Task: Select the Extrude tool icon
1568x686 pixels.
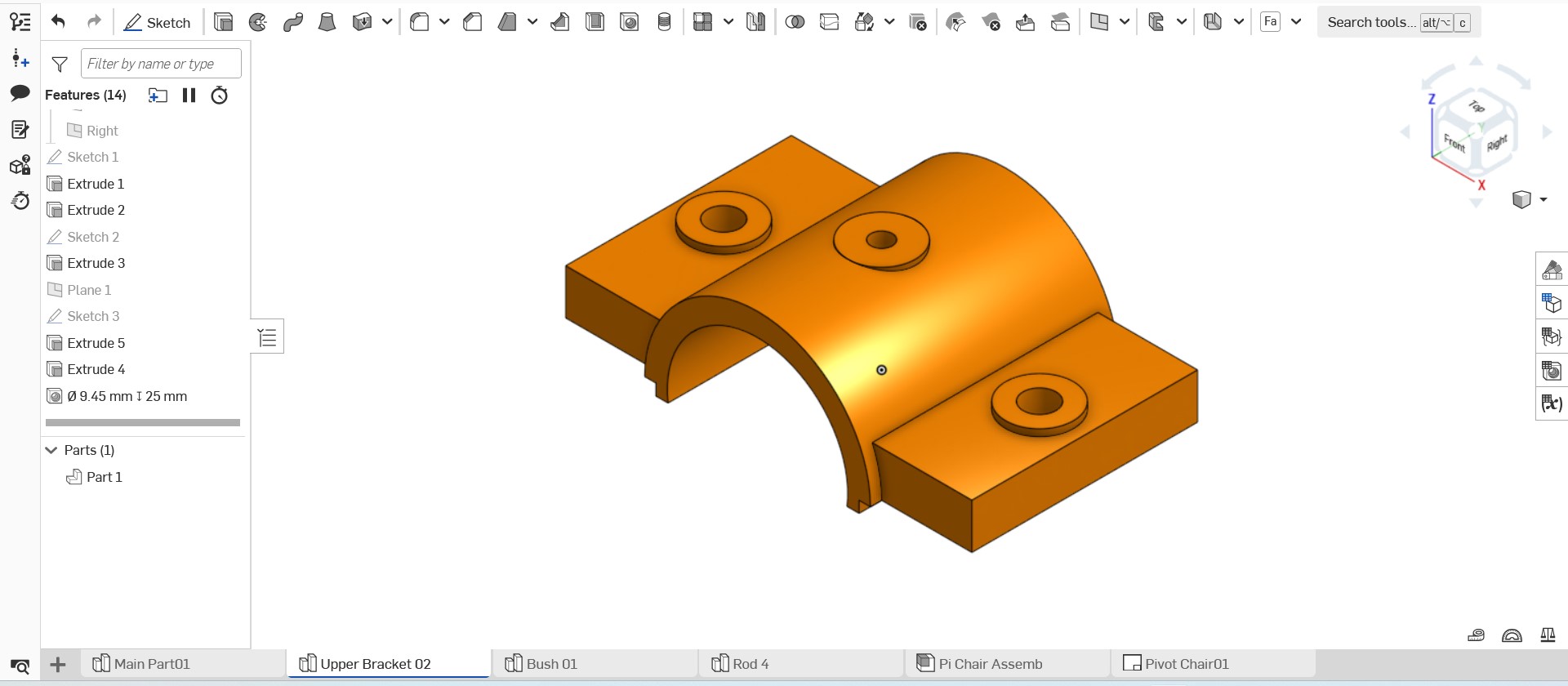Action: click(x=223, y=22)
